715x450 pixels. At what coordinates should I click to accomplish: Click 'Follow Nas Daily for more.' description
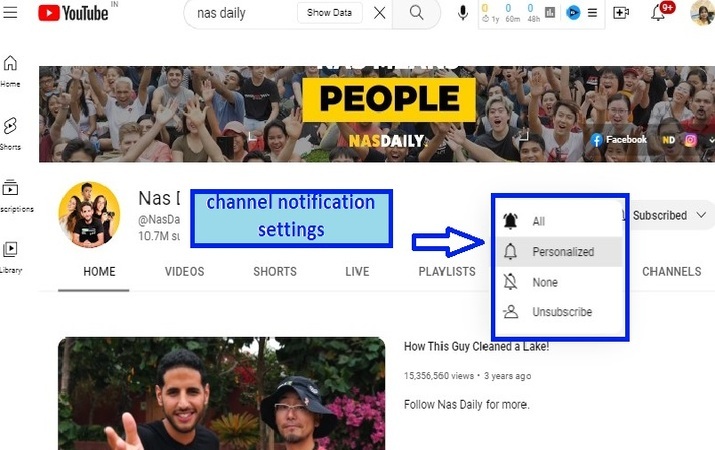click(466, 404)
